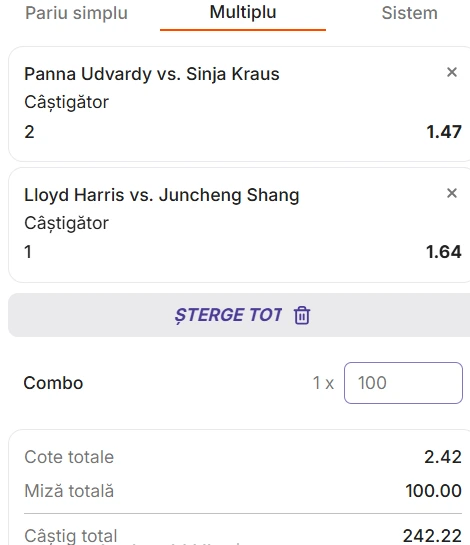The height and width of the screenshot is (545, 470).
Task: Click the 1.64 odds value
Action: [x=444, y=252]
